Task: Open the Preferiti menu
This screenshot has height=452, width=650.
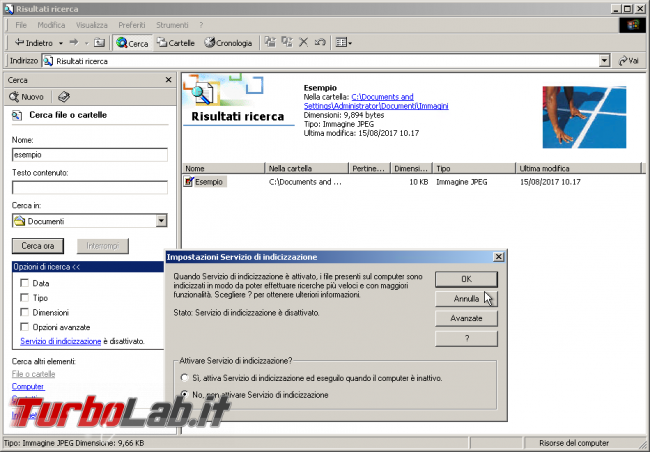Action: click(132, 25)
